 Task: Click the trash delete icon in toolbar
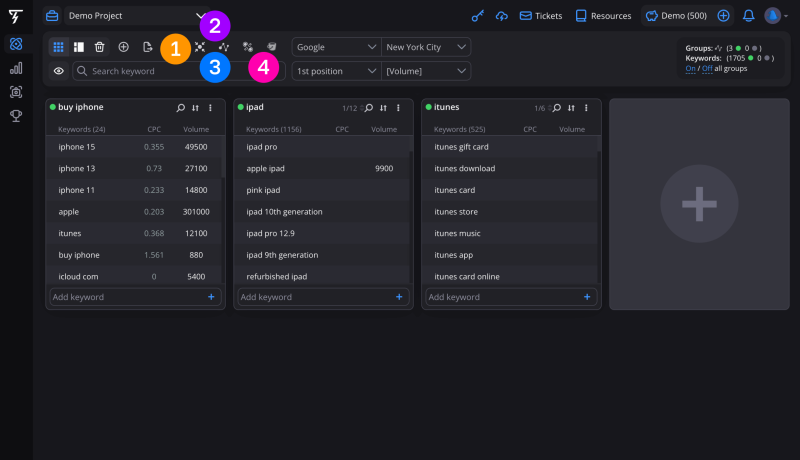99,47
